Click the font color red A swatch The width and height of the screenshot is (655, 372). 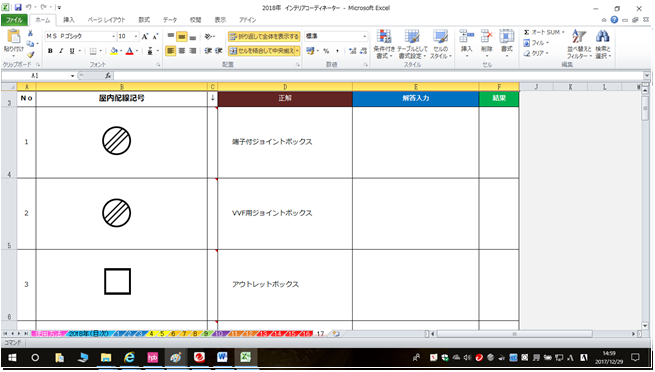pyautogui.click(x=129, y=51)
